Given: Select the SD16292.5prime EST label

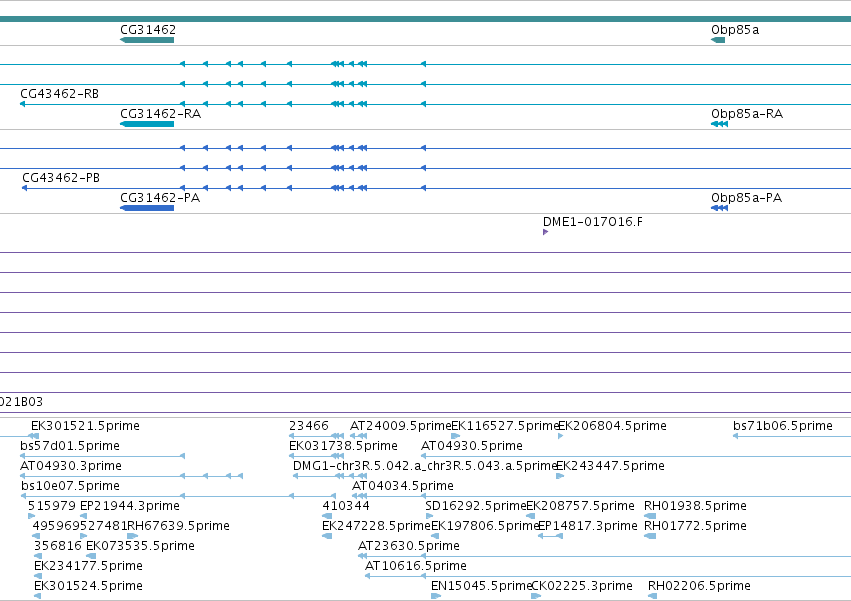Looking at the screenshot, I should 476,507.
